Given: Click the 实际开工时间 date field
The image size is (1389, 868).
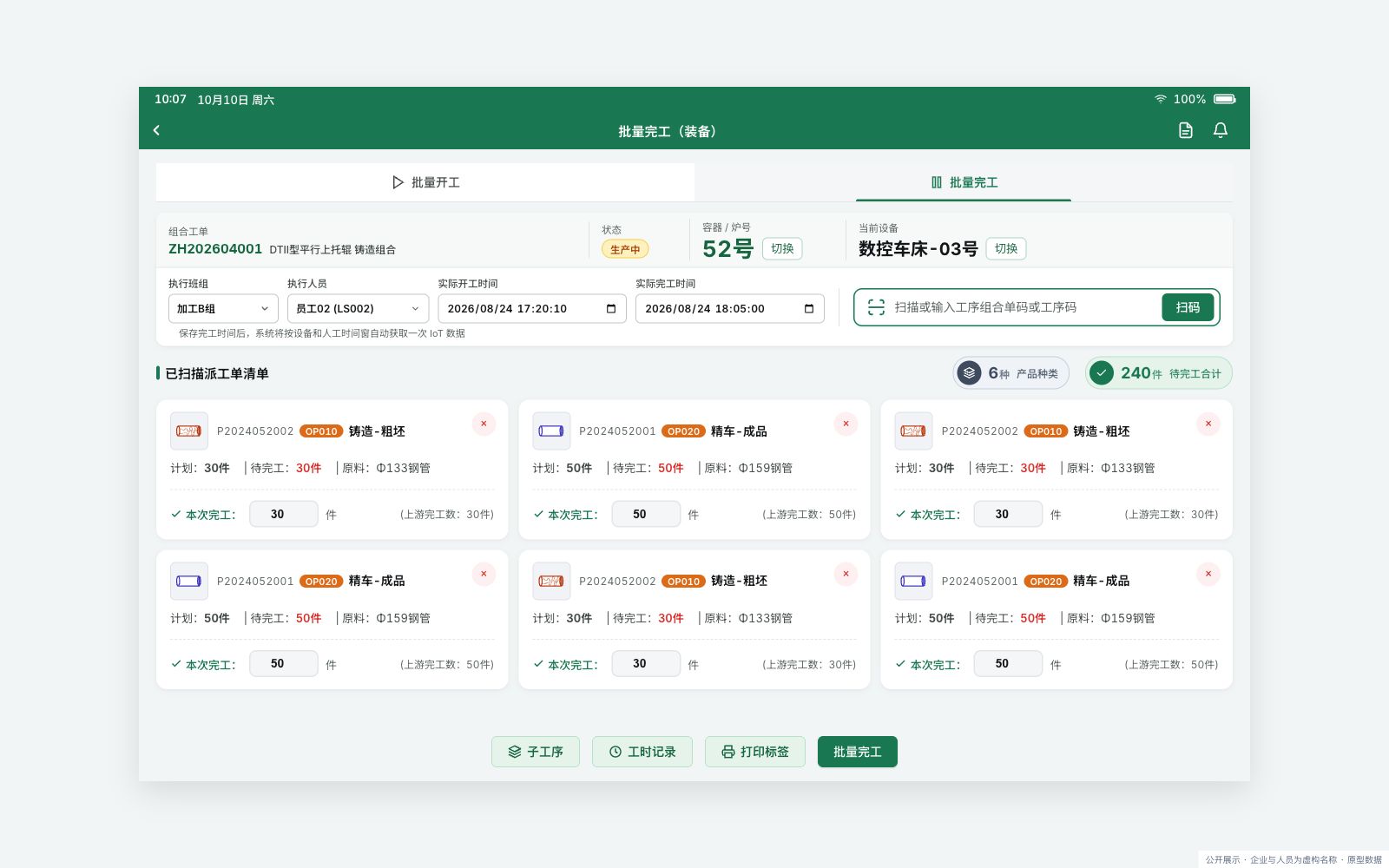Looking at the screenshot, I should 532,308.
